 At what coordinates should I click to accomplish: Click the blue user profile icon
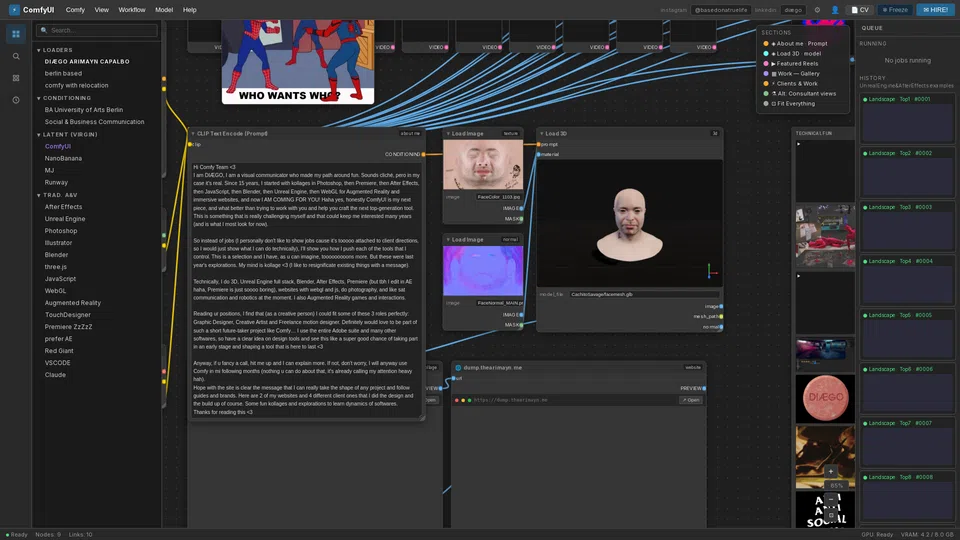[835, 10]
